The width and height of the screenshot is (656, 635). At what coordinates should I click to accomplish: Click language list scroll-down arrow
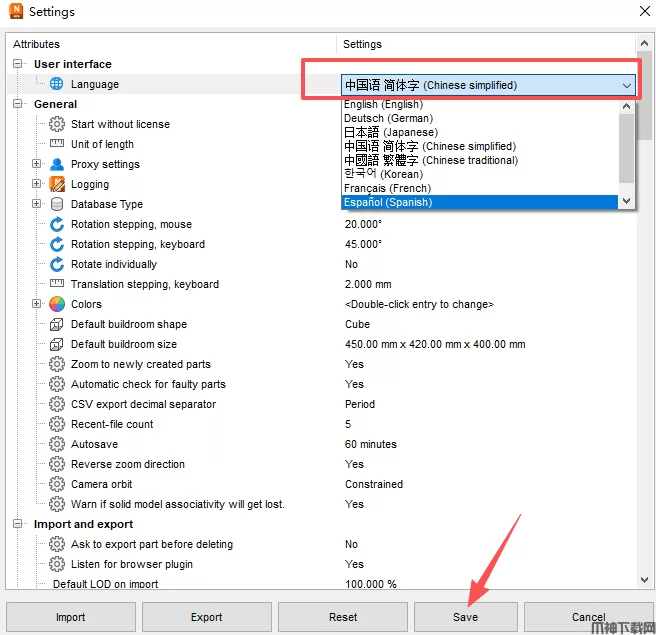click(626, 201)
